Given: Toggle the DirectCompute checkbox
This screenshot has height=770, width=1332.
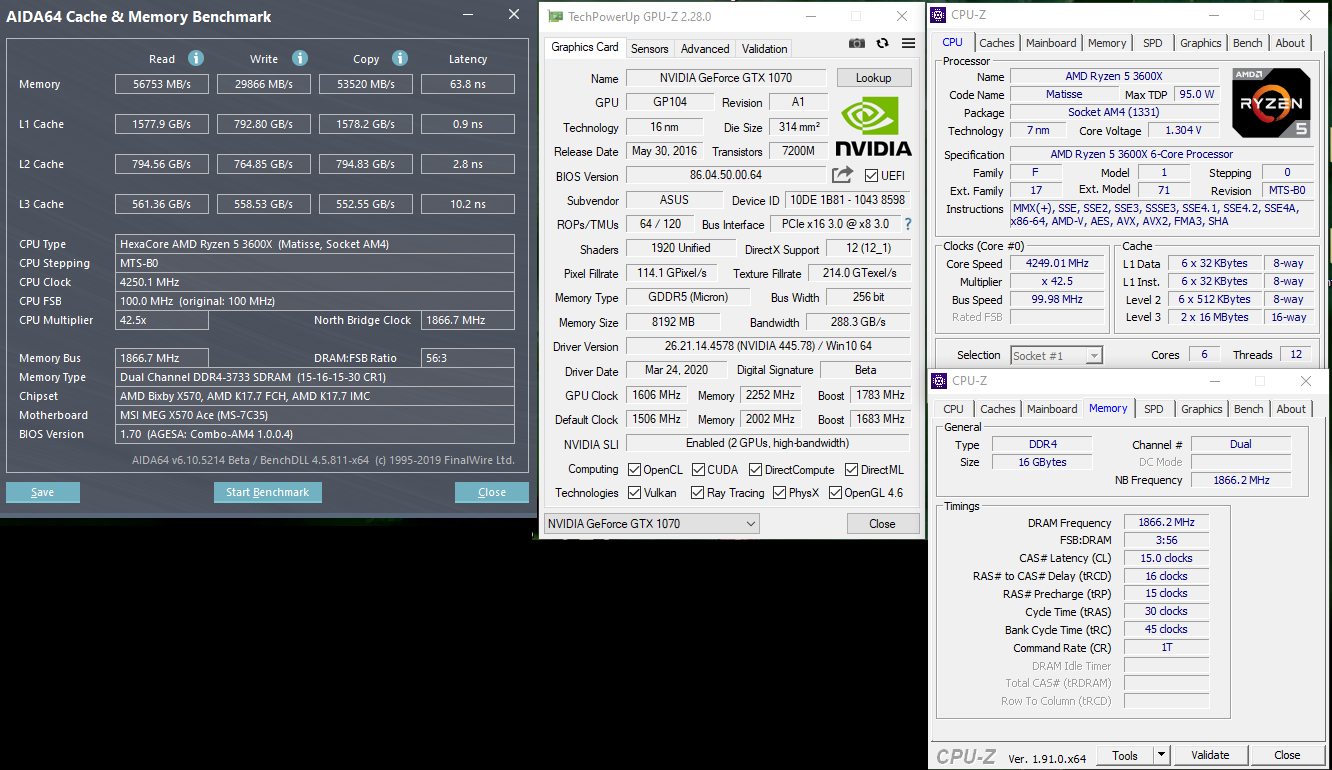Looking at the screenshot, I should point(756,469).
